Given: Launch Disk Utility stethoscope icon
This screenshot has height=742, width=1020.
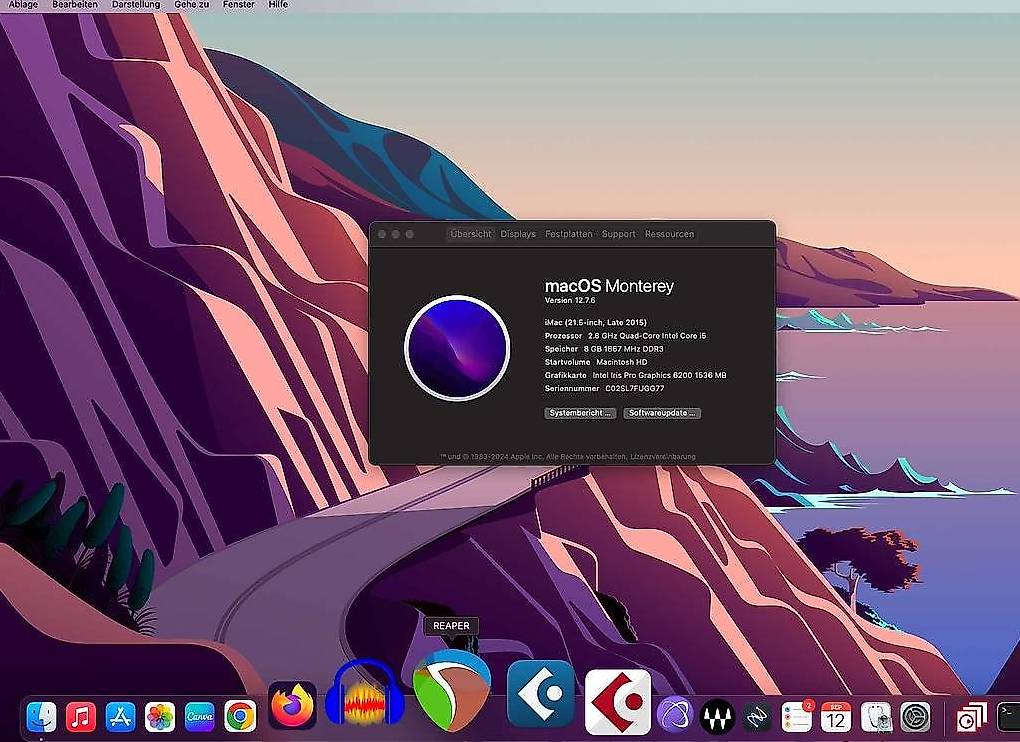Looking at the screenshot, I should coord(876,717).
